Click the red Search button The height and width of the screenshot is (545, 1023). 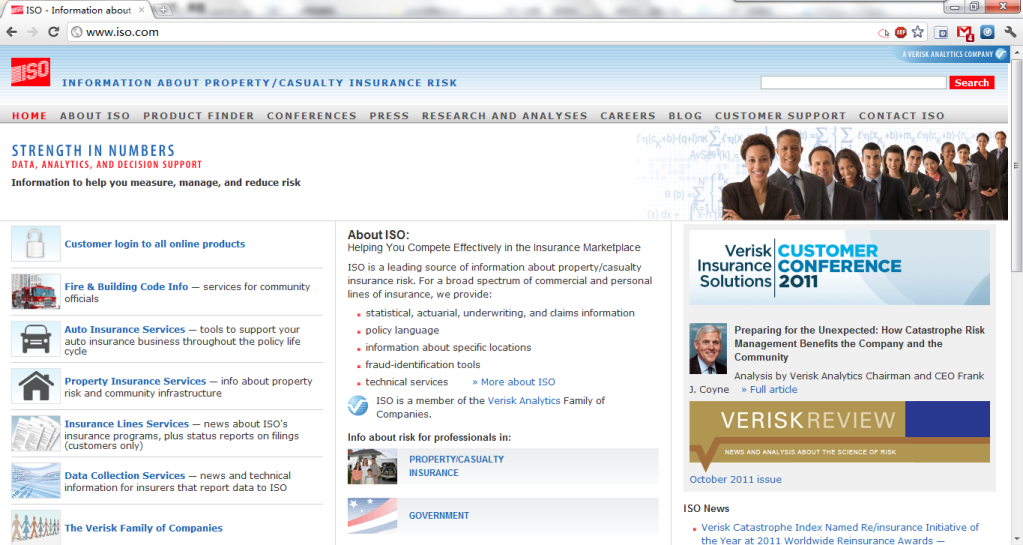(x=971, y=83)
